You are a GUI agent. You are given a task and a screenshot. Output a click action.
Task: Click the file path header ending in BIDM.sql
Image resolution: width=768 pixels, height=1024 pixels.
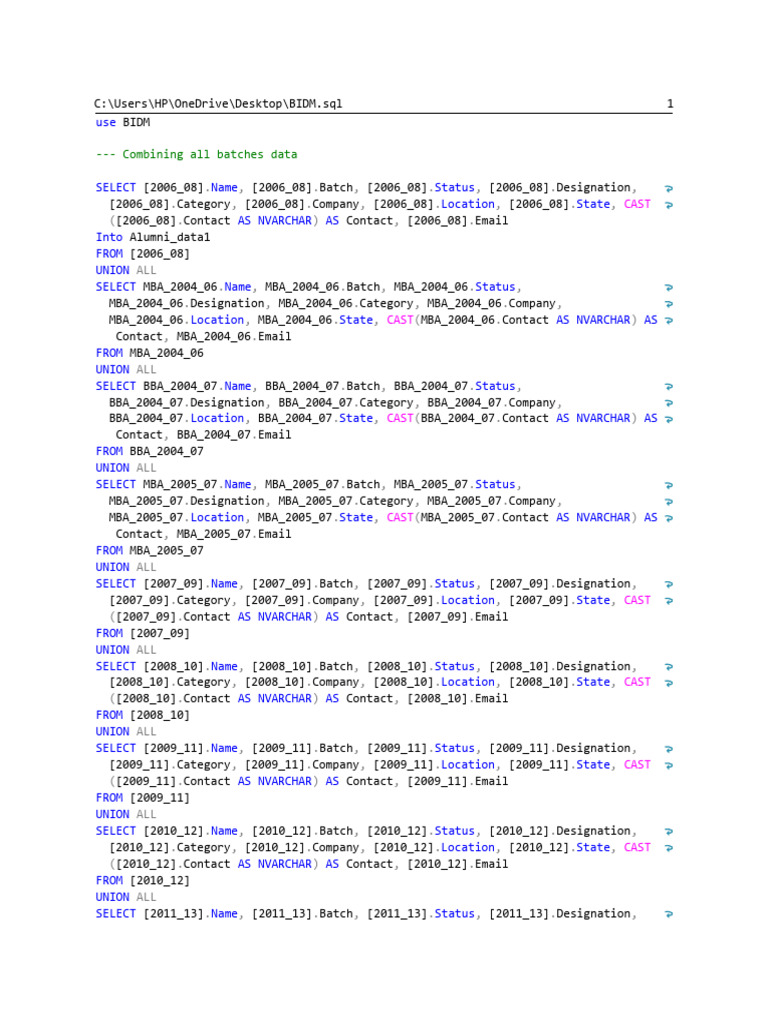(218, 103)
